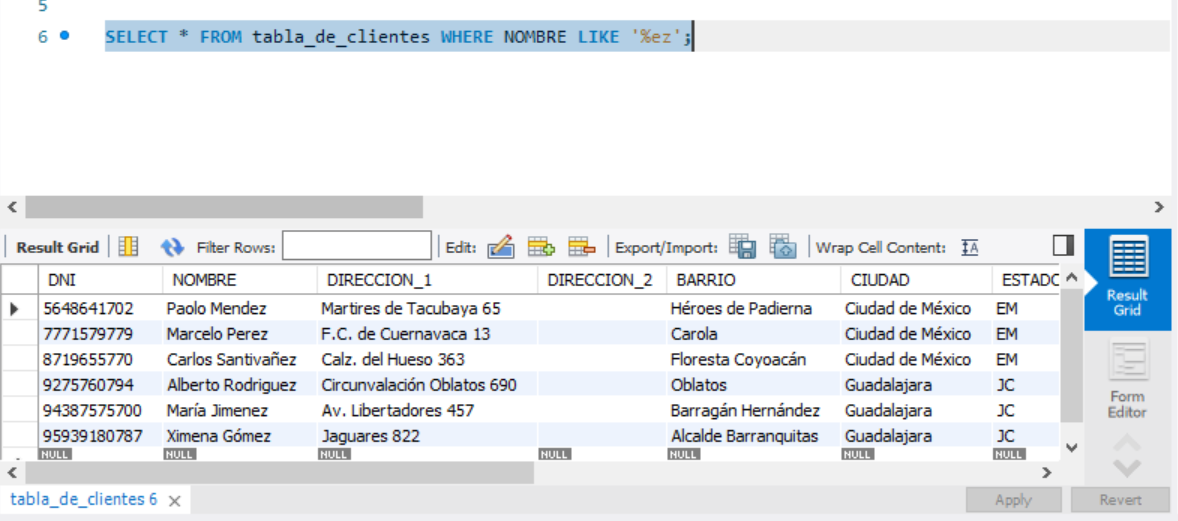
Task: Toggle wrap cell content icon
Action: pos(969,247)
